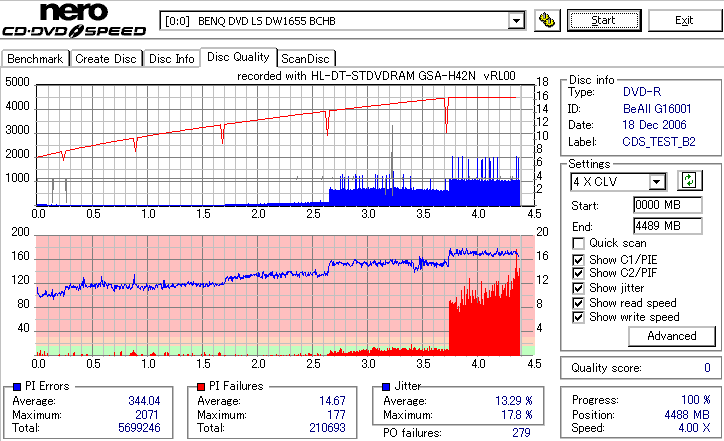The width and height of the screenshot is (724, 441).
Task: Click the End position input field
Action: click(x=668, y=226)
